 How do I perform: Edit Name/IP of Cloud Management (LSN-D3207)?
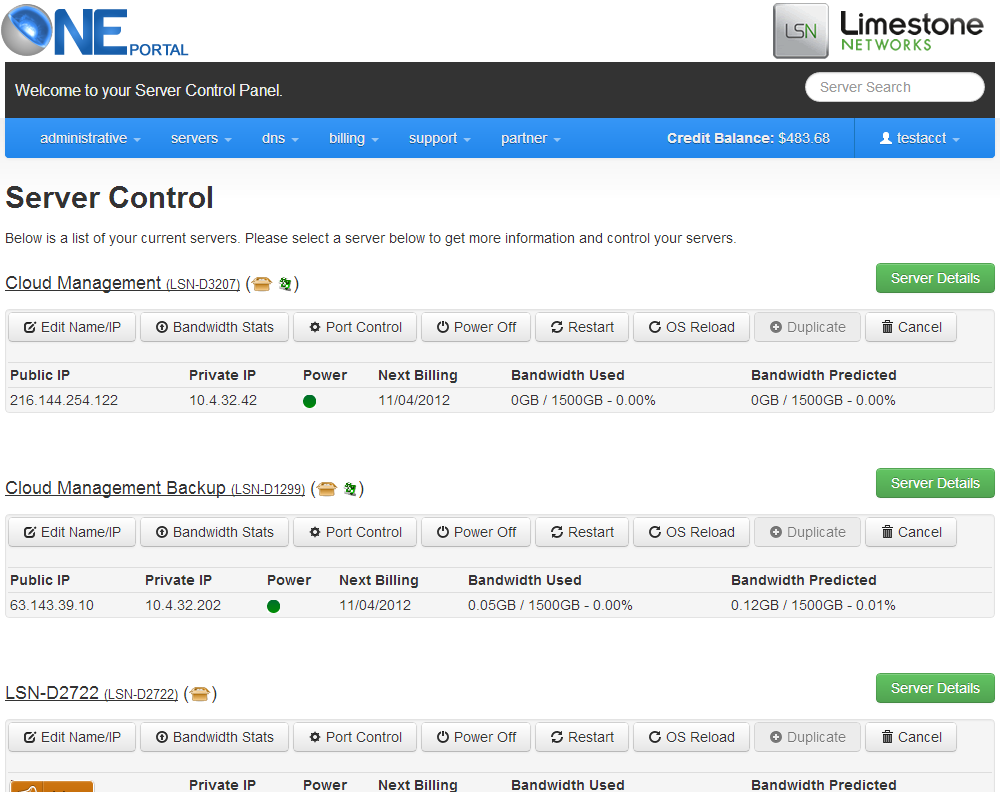click(x=72, y=327)
